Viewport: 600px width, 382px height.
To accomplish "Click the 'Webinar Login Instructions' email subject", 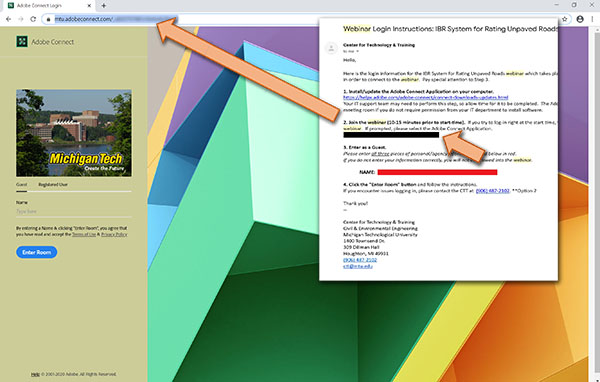I will pos(450,29).
